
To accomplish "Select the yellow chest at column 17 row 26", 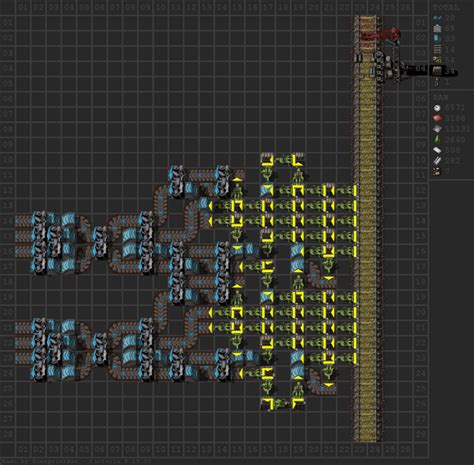I will [x=267, y=404].
